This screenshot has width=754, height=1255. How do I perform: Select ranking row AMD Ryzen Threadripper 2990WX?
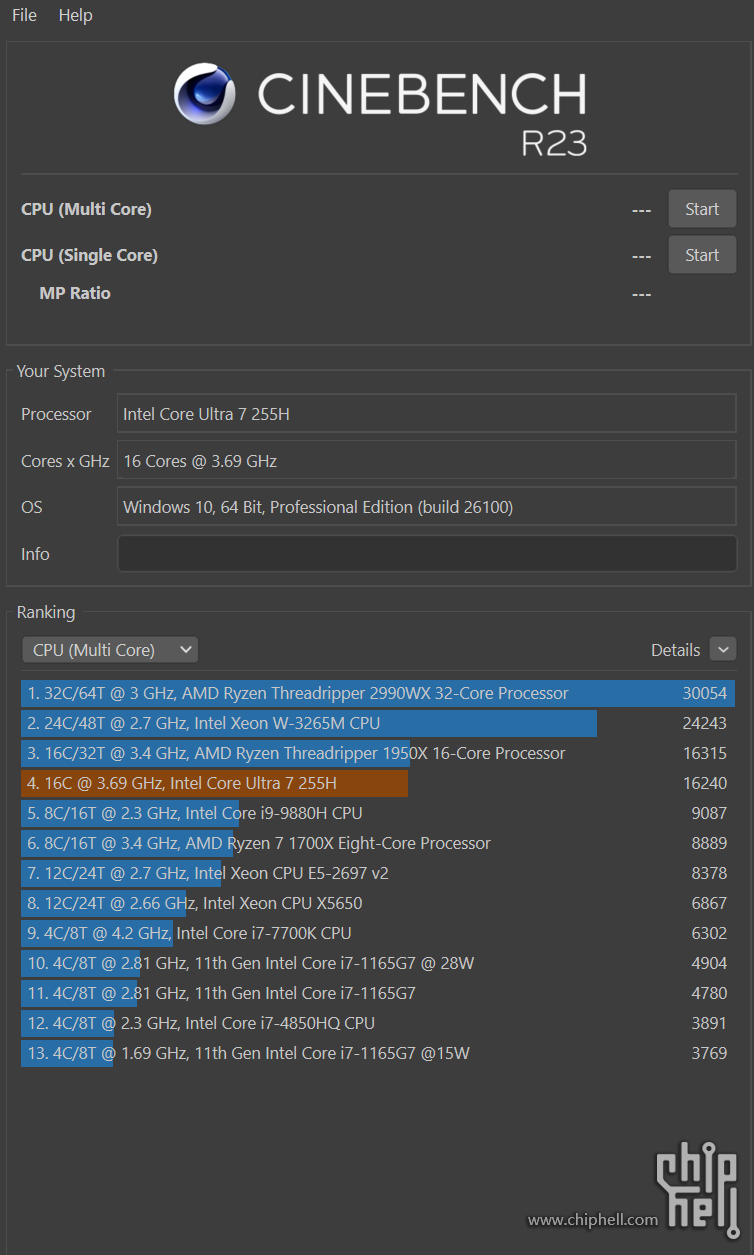click(x=378, y=693)
